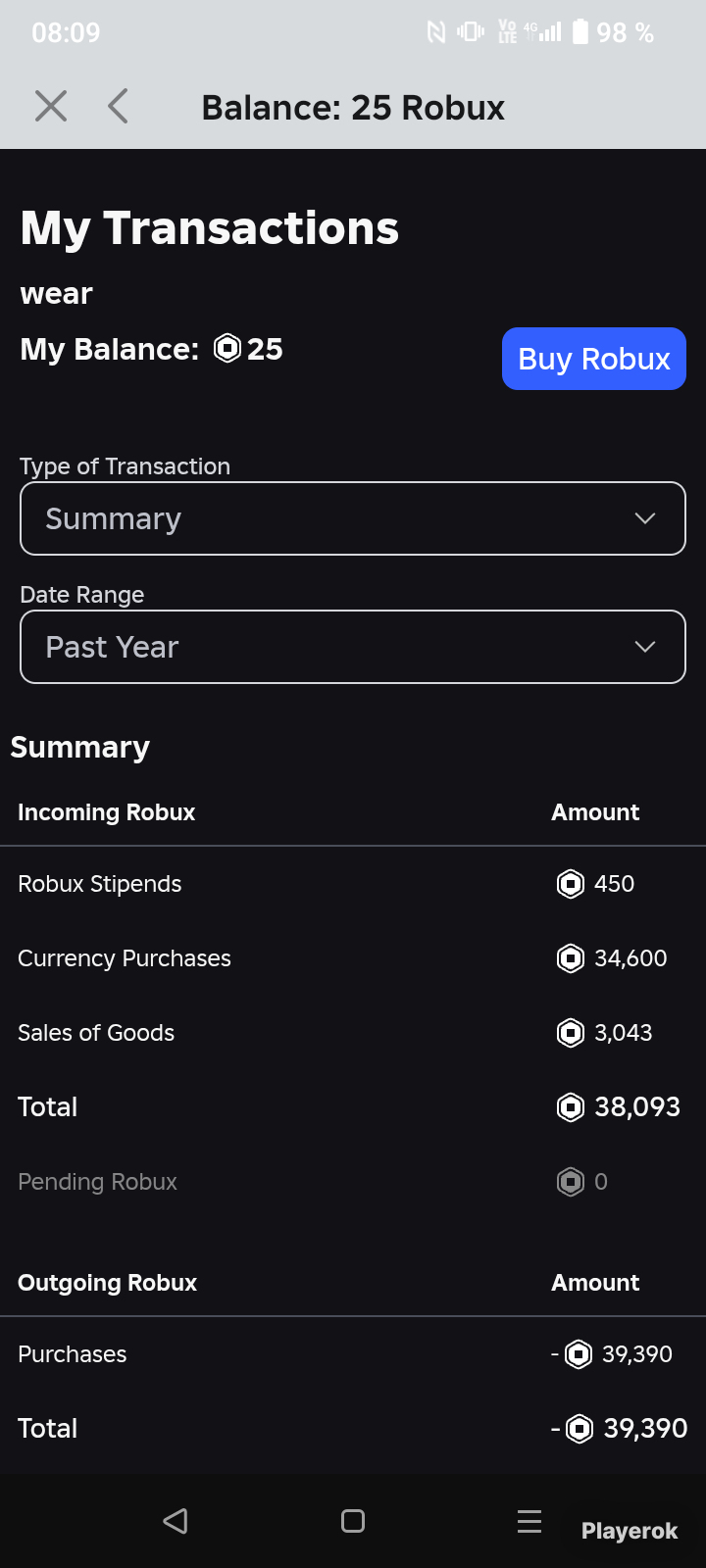The width and height of the screenshot is (706, 1568).
Task: Expand transaction type using its chevron arrow
Action: [x=644, y=518]
